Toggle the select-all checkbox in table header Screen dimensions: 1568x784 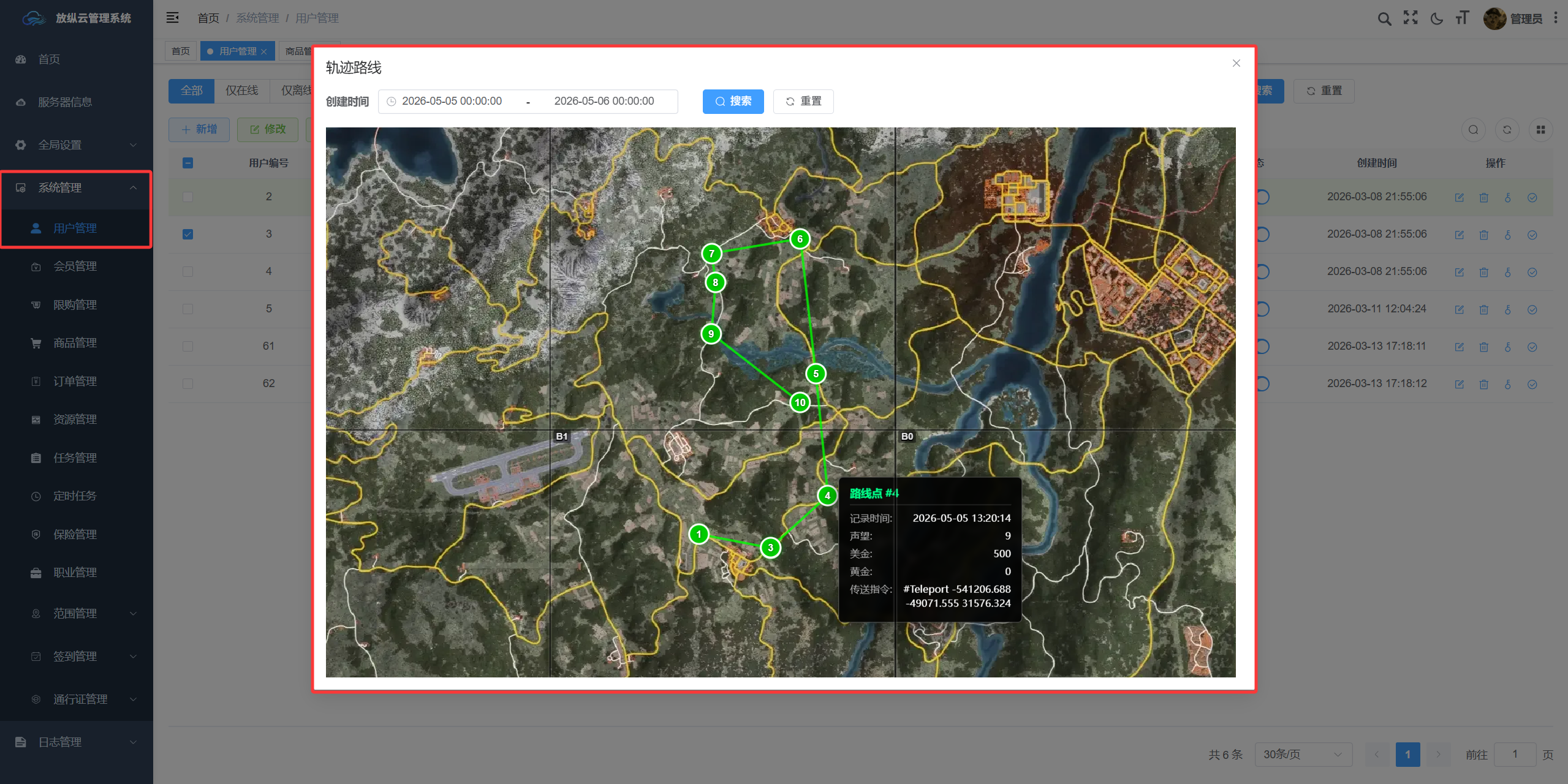coord(188,163)
